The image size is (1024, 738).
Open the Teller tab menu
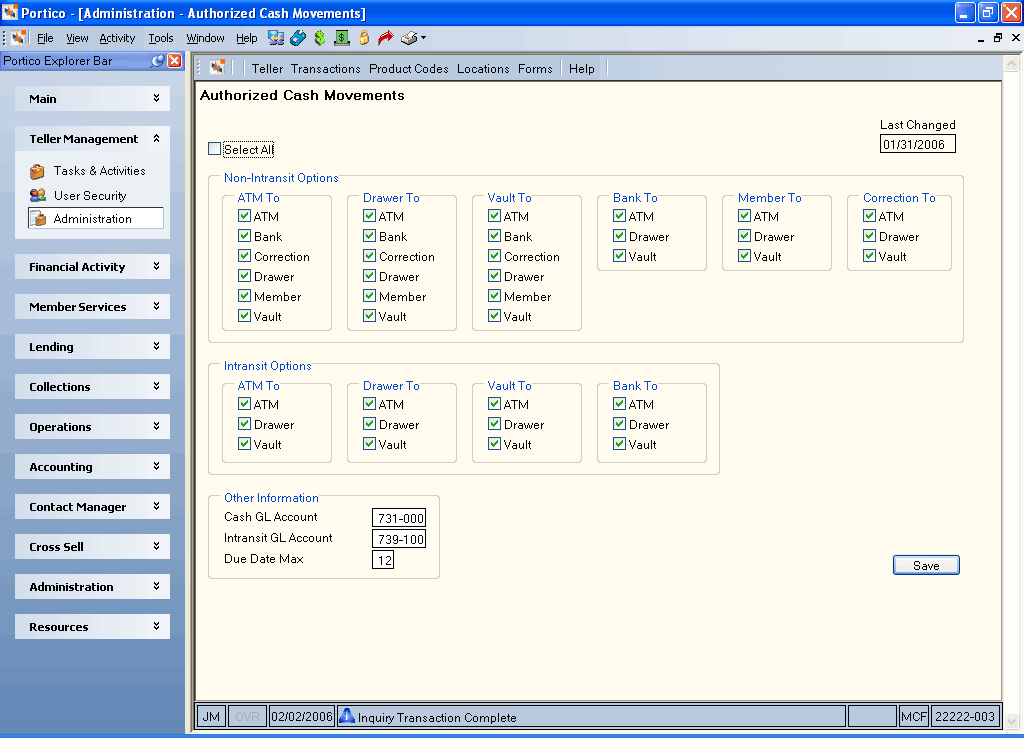point(267,69)
